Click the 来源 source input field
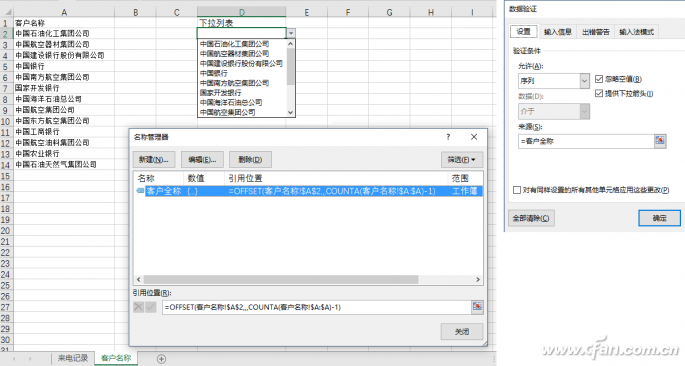The image size is (685, 366). pos(586,141)
